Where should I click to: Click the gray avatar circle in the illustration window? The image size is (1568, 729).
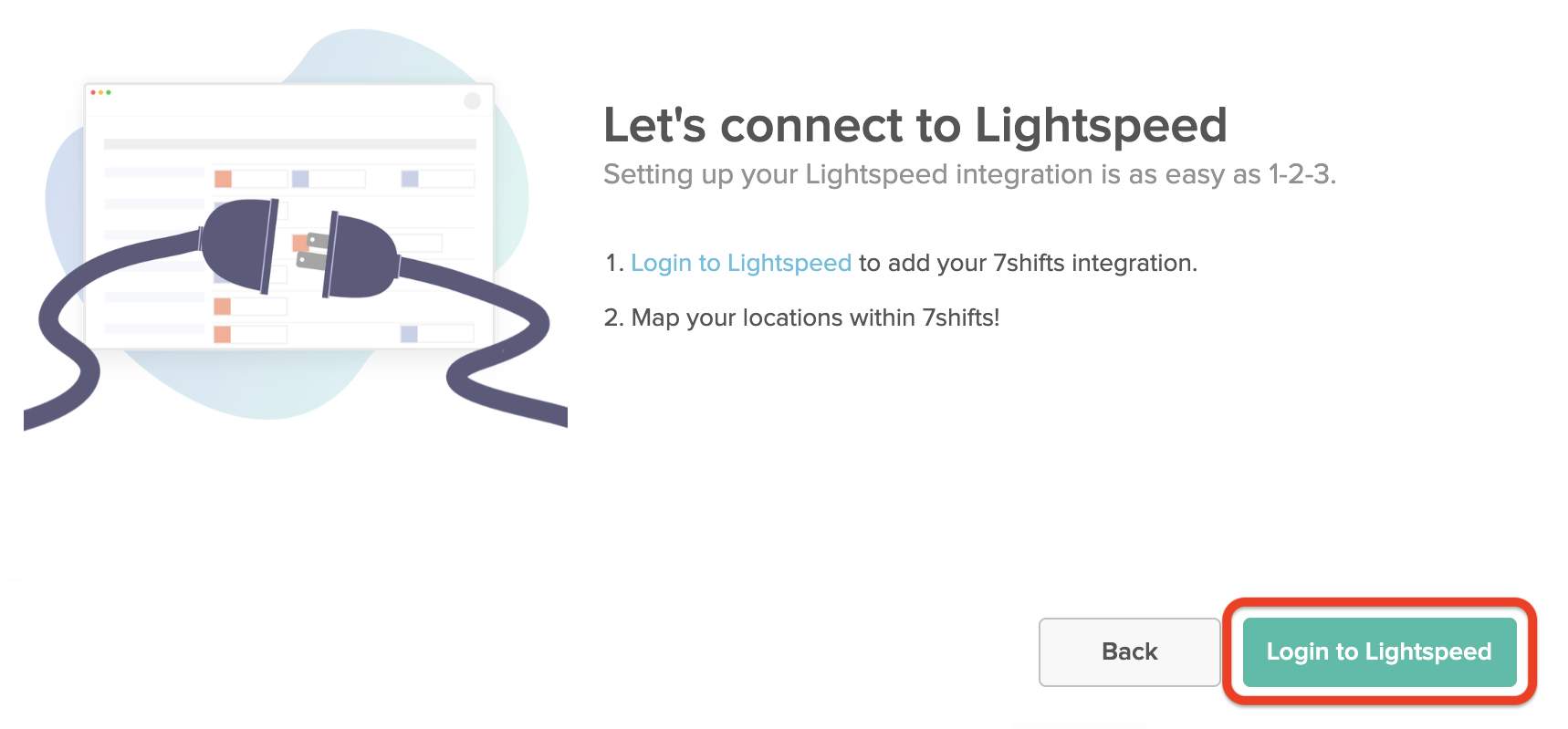point(472,100)
